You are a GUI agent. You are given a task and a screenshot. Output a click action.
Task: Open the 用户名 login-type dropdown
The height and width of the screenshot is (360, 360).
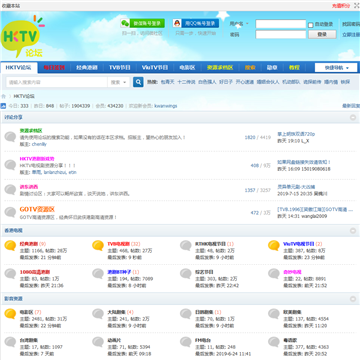[239, 24]
